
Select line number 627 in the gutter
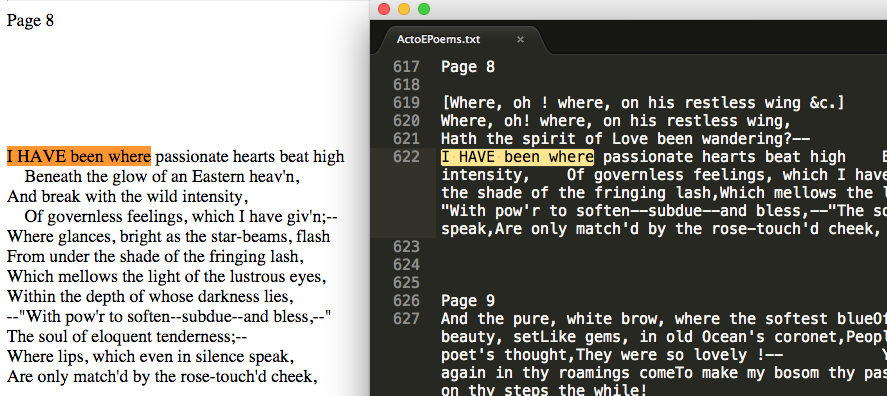click(406, 318)
